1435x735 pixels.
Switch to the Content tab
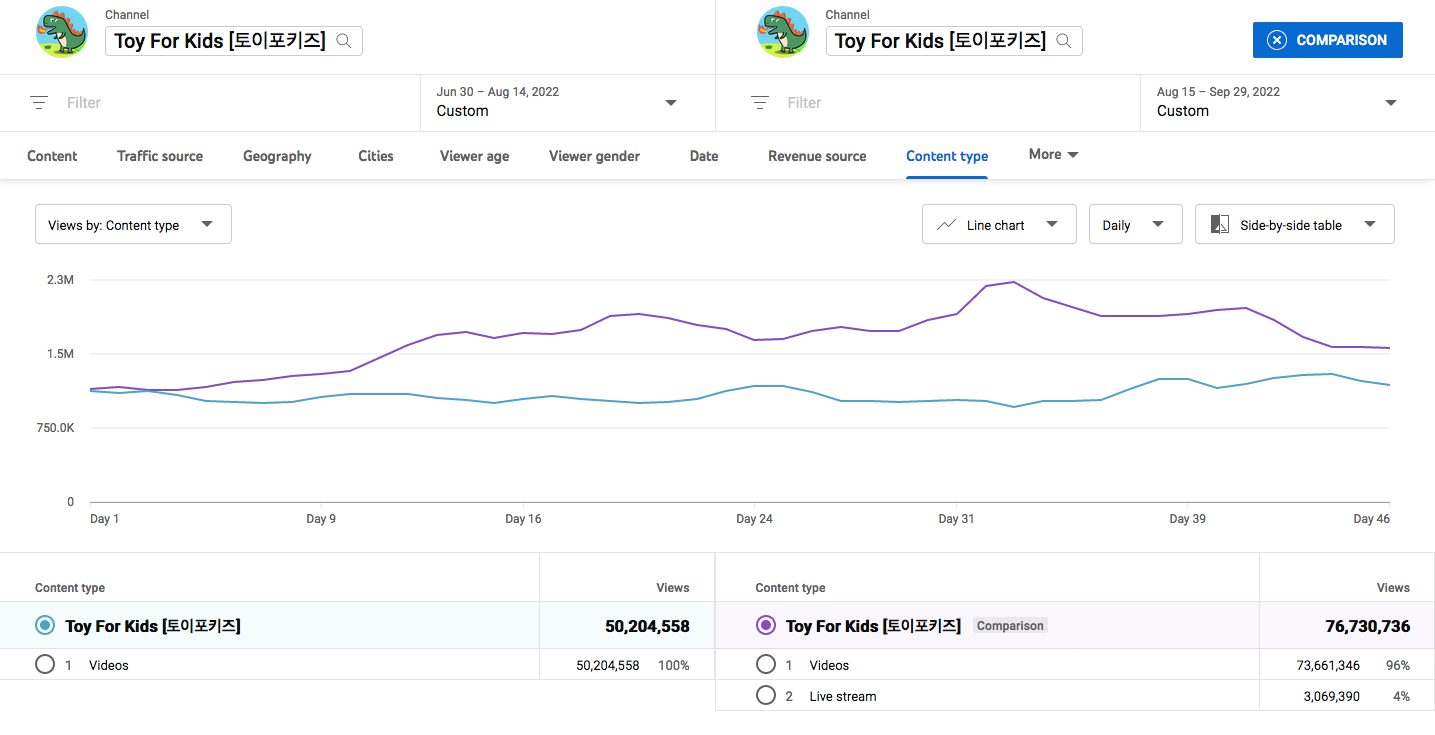click(x=52, y=156)
